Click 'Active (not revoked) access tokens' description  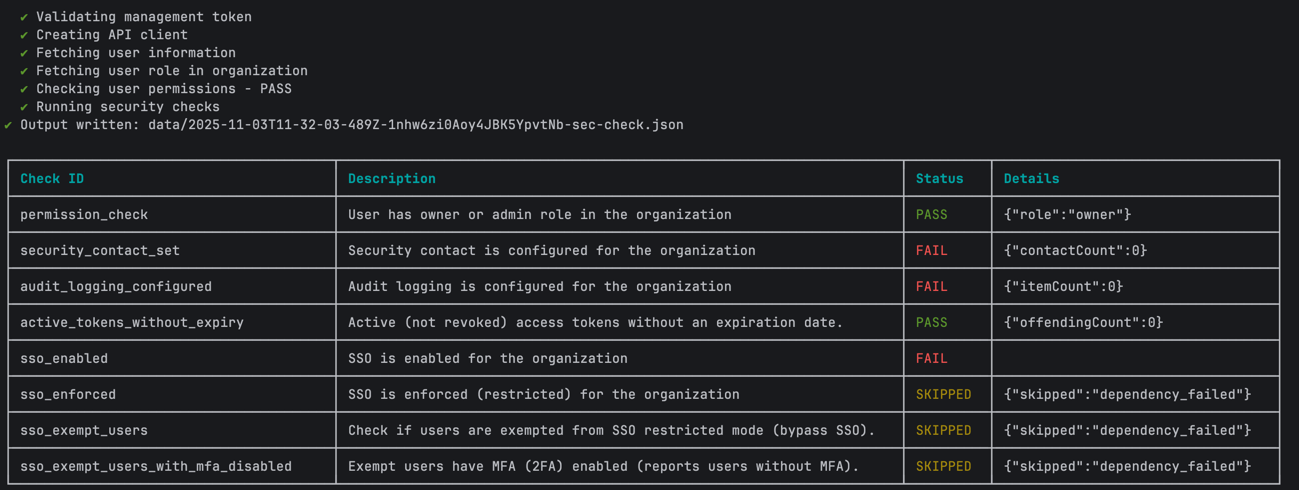click(x=596, y=323)
